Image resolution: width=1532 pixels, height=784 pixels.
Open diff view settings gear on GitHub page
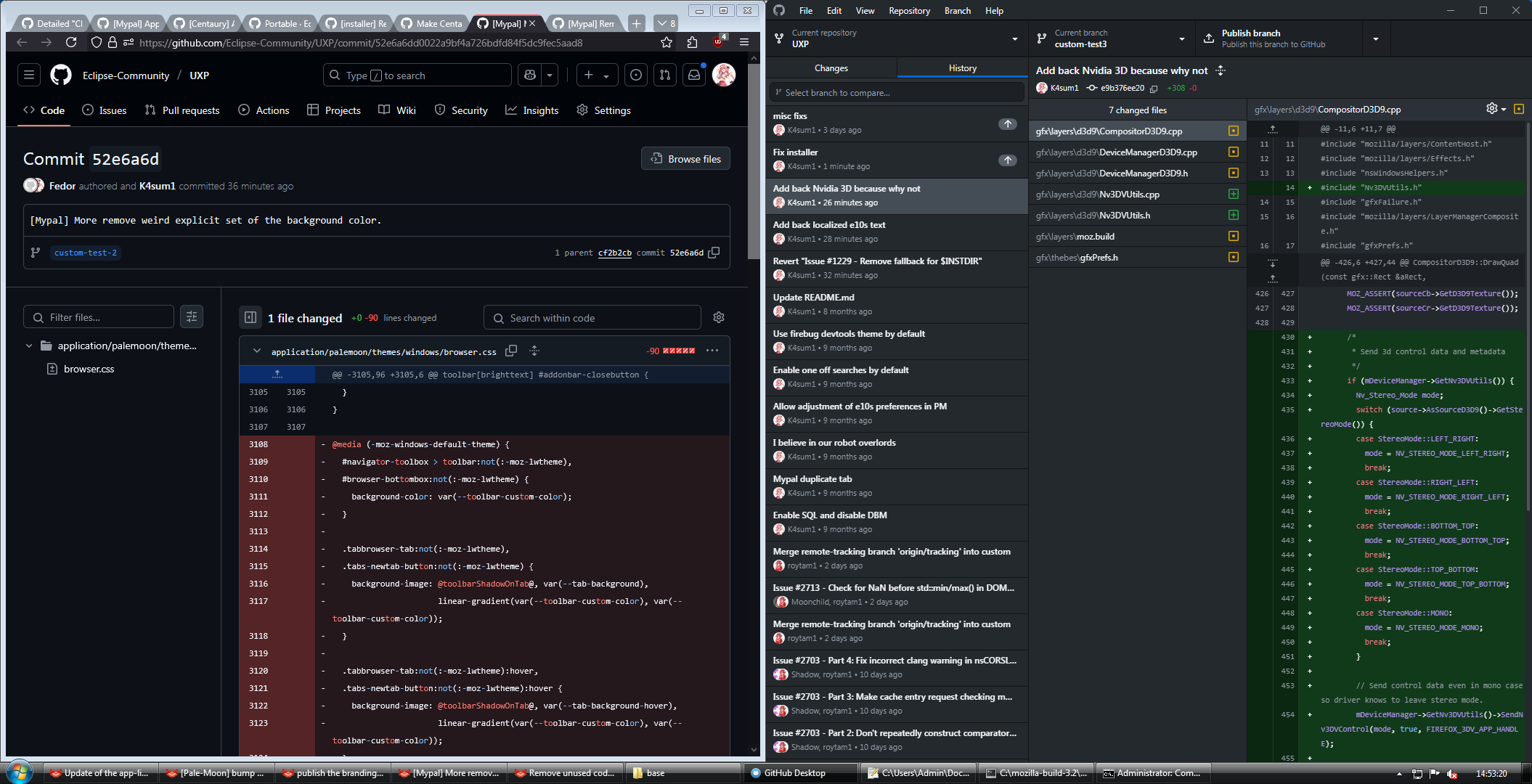pyautogui.click(x=718, y=318)
